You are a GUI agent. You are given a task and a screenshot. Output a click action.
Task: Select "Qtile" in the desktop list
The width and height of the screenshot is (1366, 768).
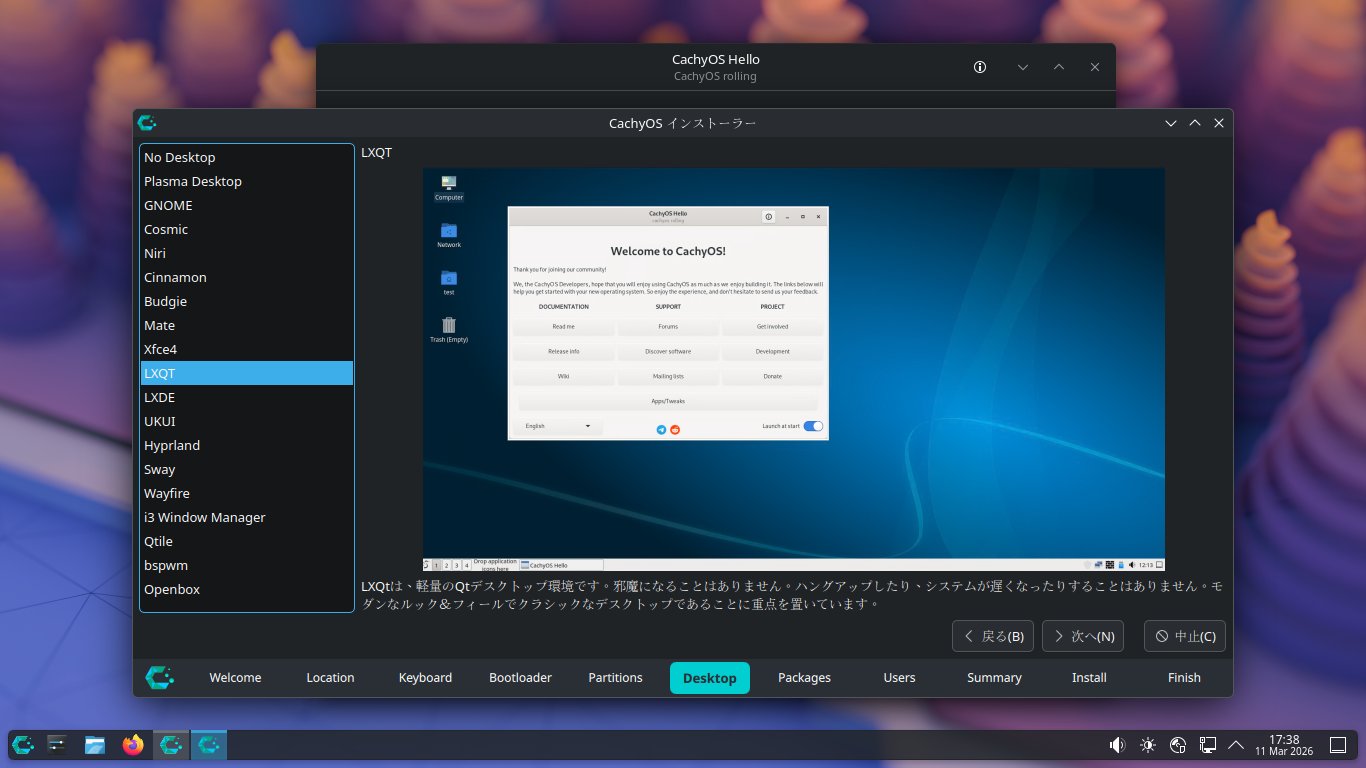[247, 541]
